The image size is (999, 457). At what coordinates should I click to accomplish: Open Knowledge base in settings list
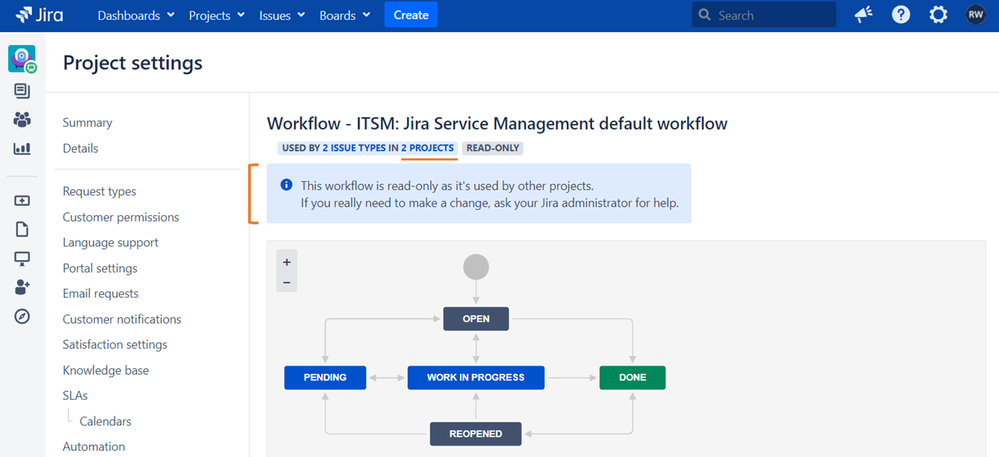point(106,370)
